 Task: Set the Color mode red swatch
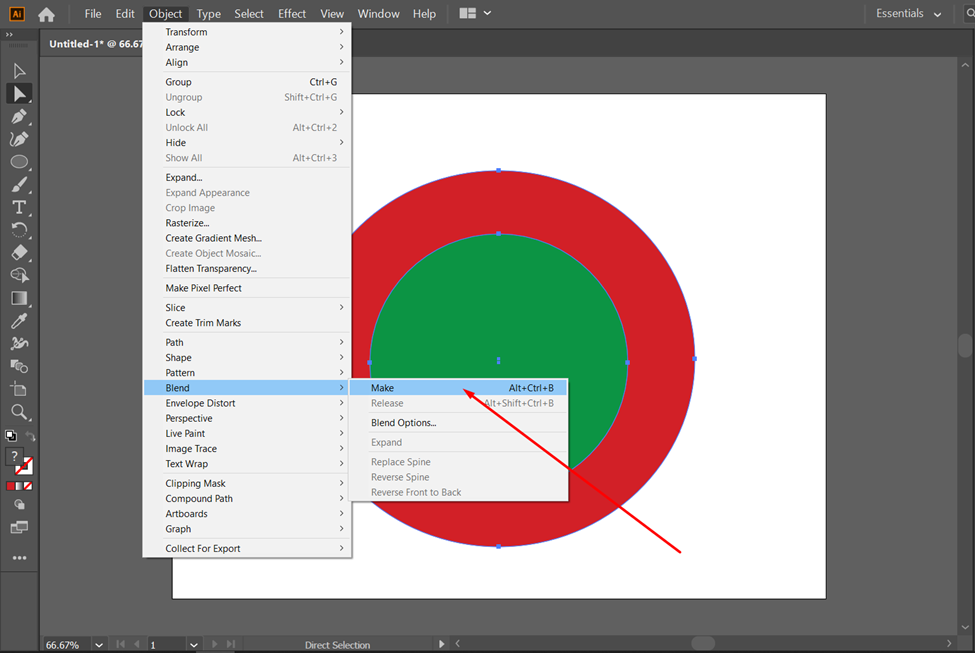tap(11, 486)
